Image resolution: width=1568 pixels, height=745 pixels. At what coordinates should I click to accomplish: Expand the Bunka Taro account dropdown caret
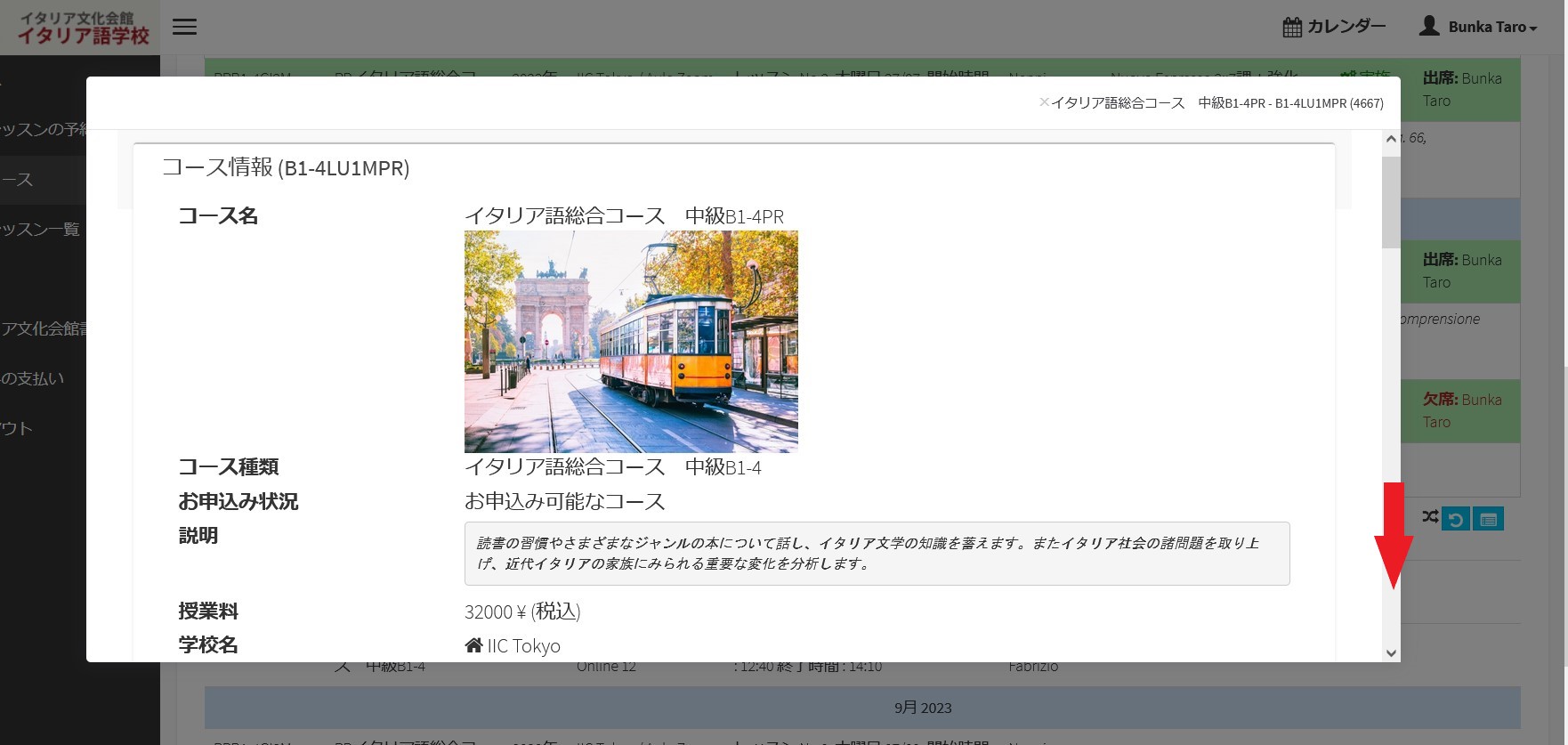[1533, 28]
